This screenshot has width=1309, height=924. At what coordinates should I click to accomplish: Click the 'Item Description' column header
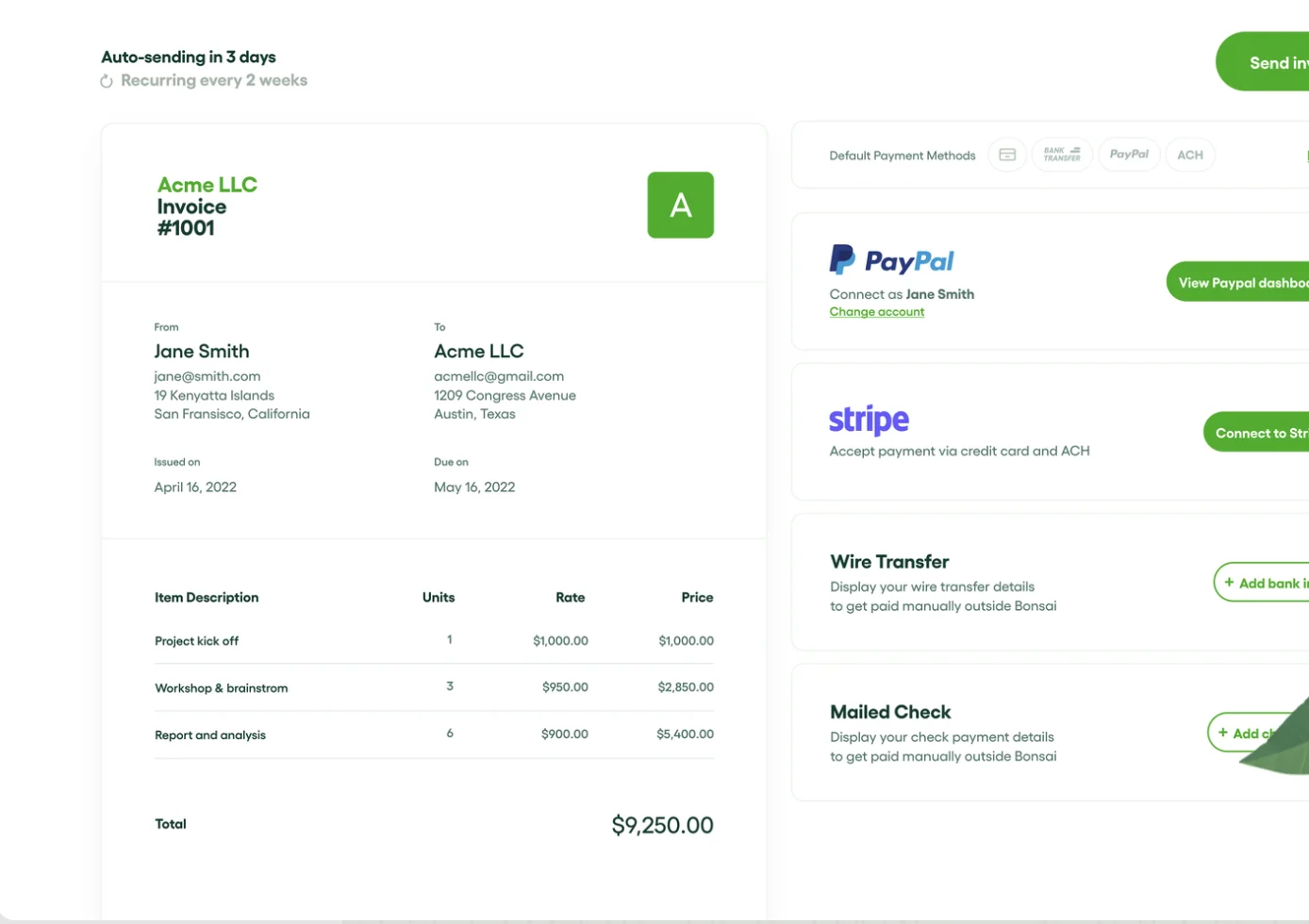point(207,597)
